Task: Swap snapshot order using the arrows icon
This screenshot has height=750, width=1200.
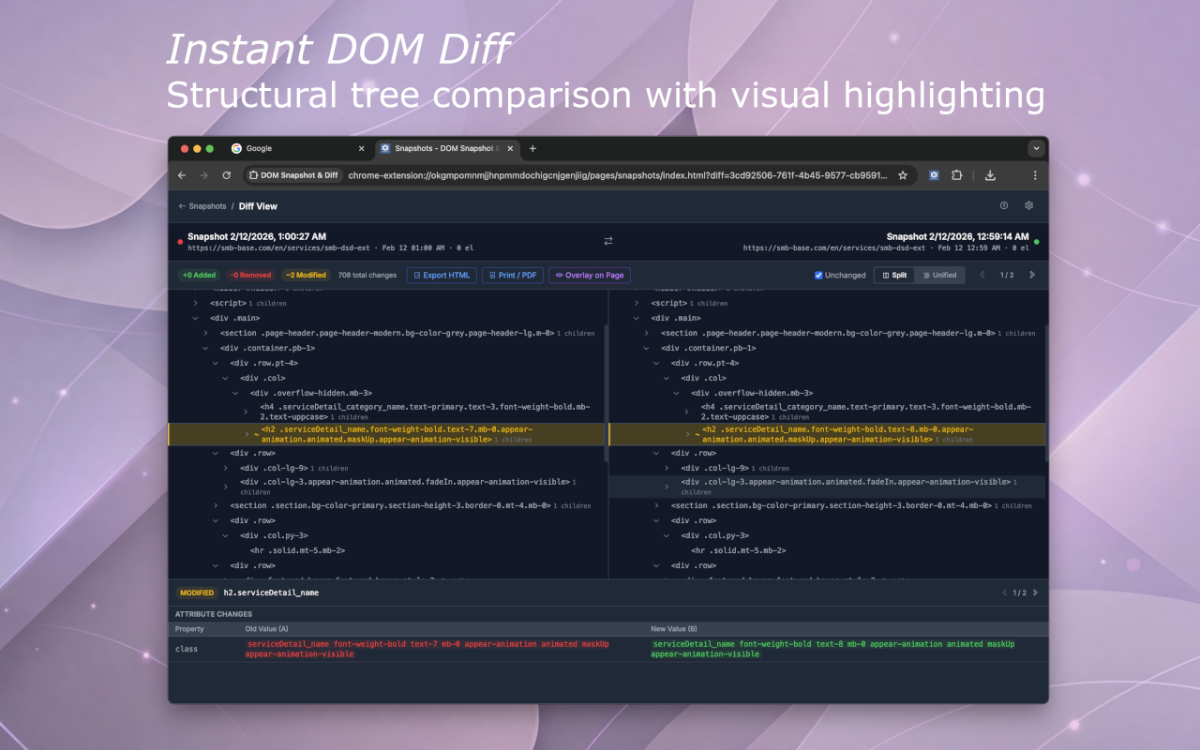Action: [608, 240]
